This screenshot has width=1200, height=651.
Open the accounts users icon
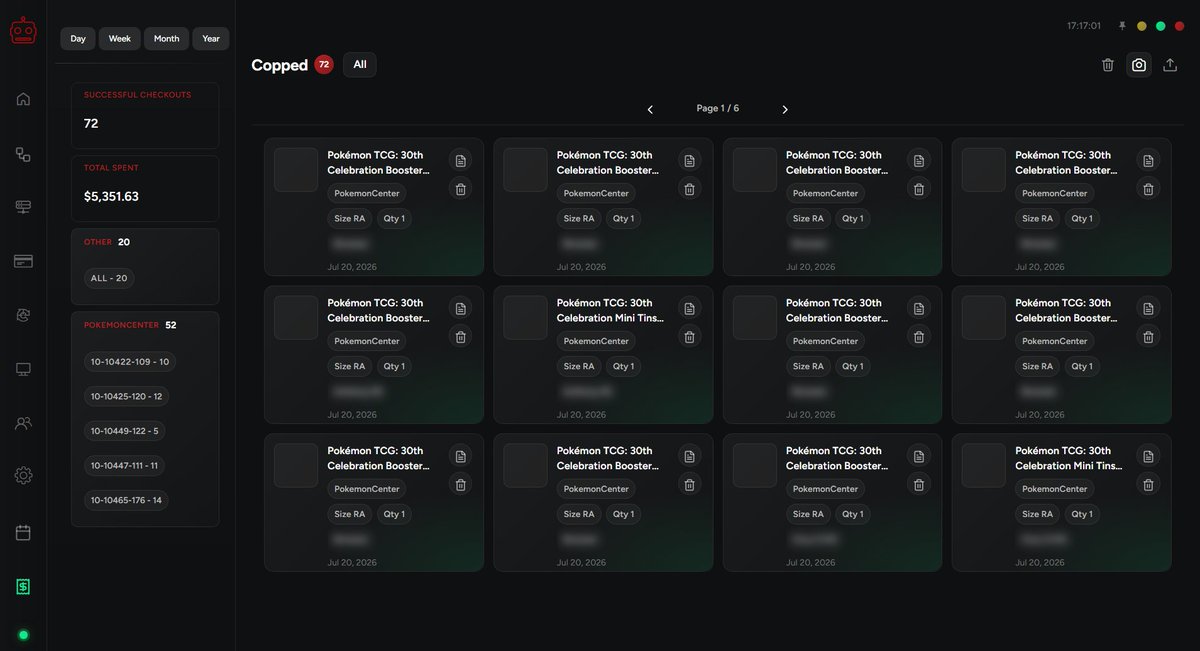pyautogui.click(x=23, y=423)
